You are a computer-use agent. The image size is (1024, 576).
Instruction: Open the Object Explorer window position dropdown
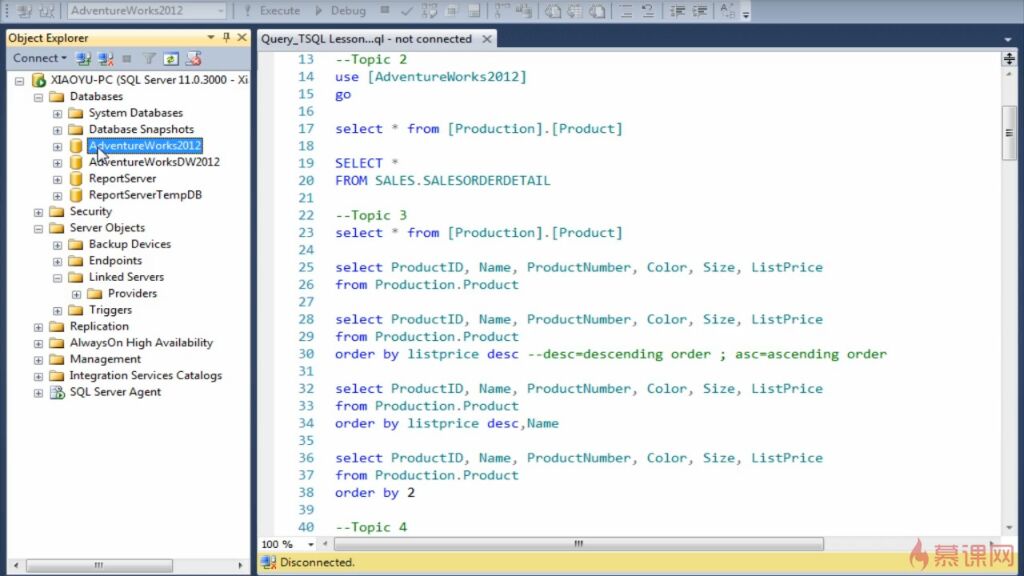click(210, 38)
